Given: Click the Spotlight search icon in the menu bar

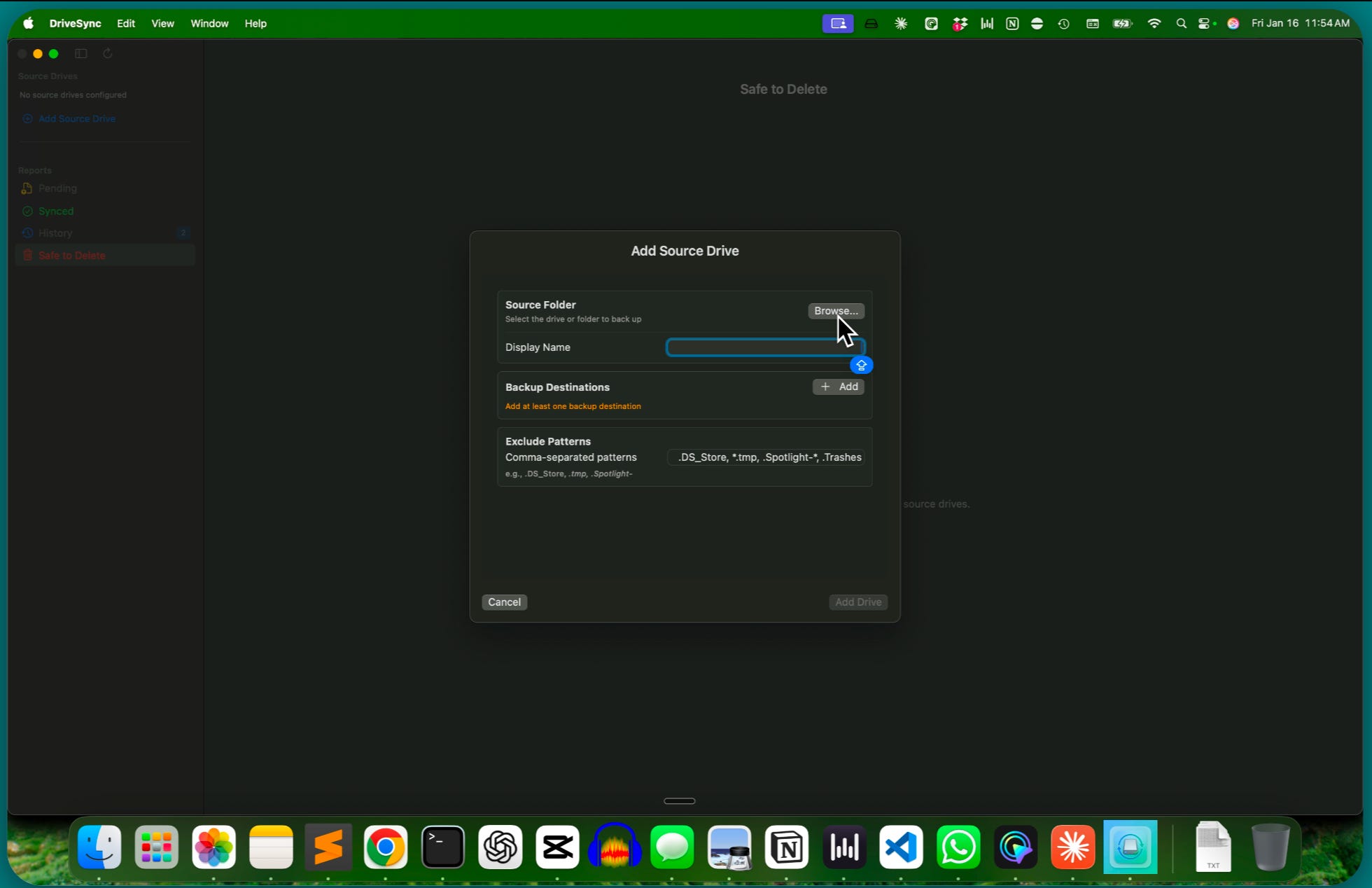Looking at the screenshot, I should click(x=1181, y=23).
